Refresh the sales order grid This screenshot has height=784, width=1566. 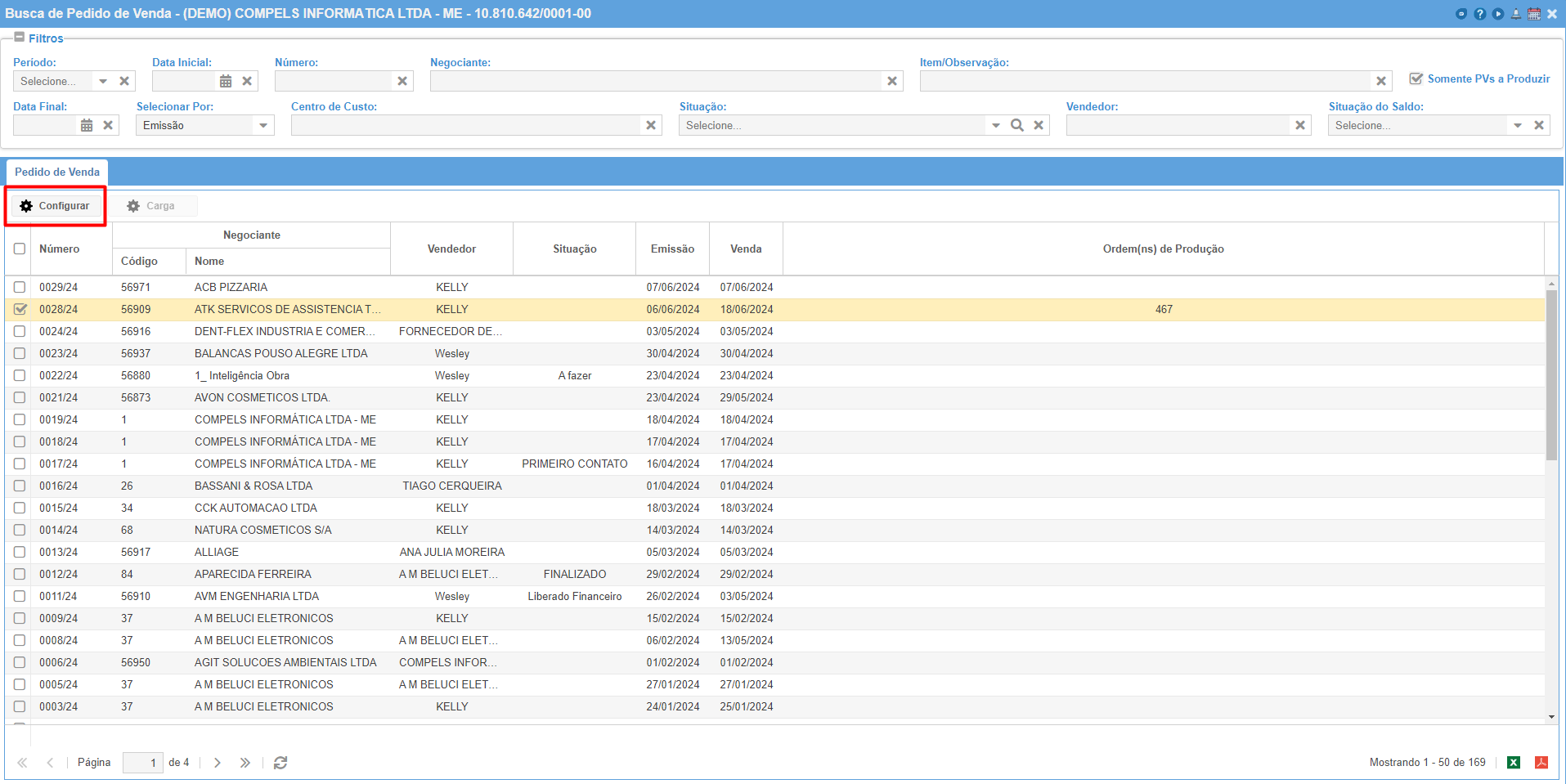pyautogui.click(x=280, y=763)
